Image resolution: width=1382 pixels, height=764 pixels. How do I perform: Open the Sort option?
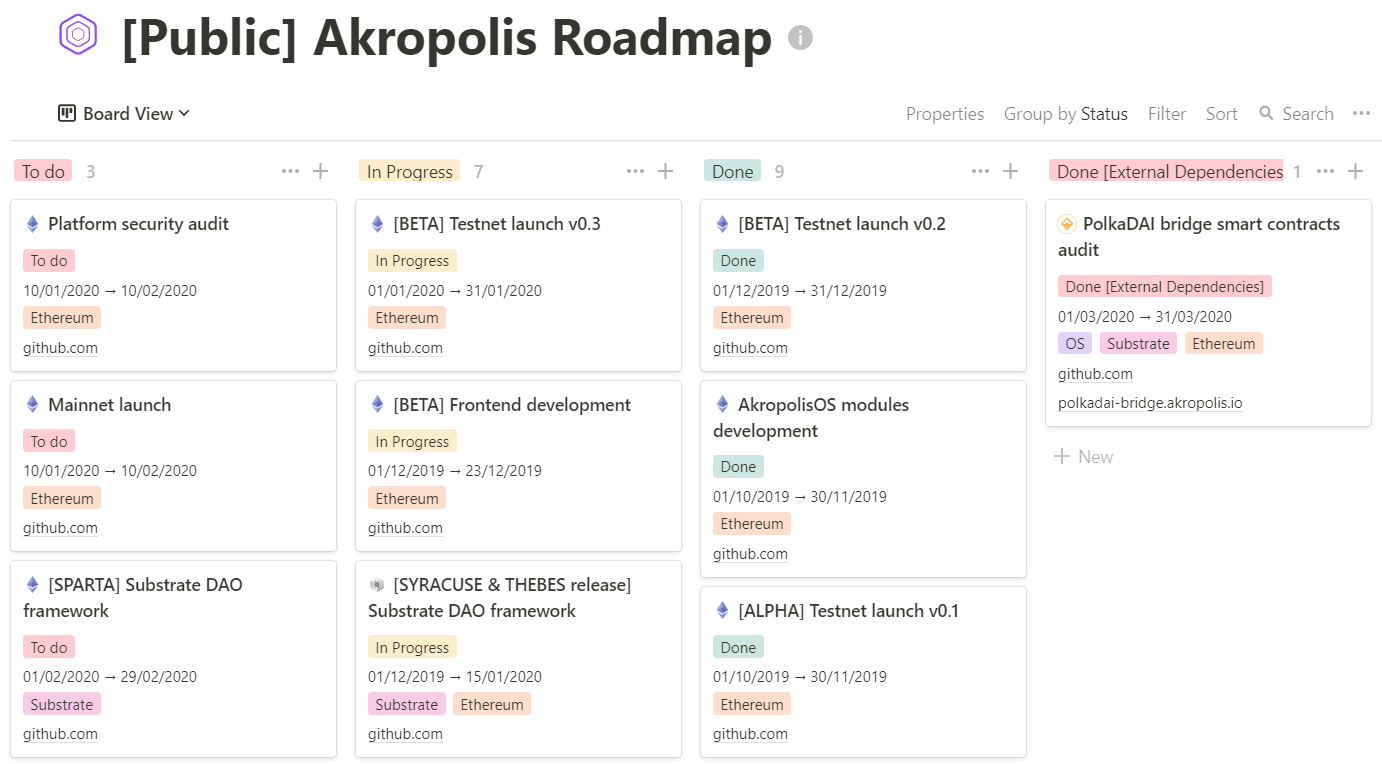(1222, 114)
